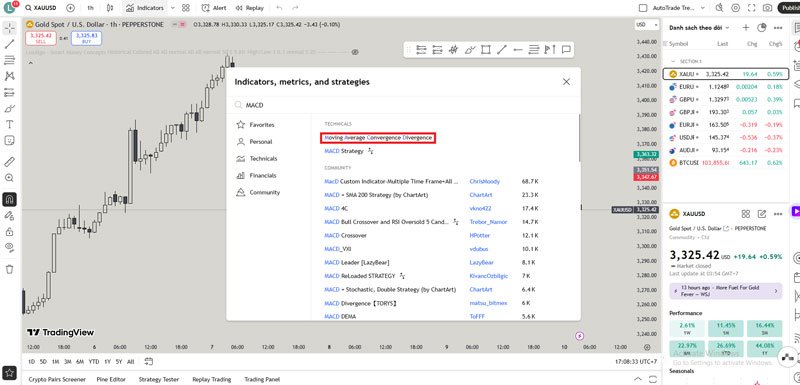Open the text annotation tool
800x385 pixels.
click(x=9, y=124)
